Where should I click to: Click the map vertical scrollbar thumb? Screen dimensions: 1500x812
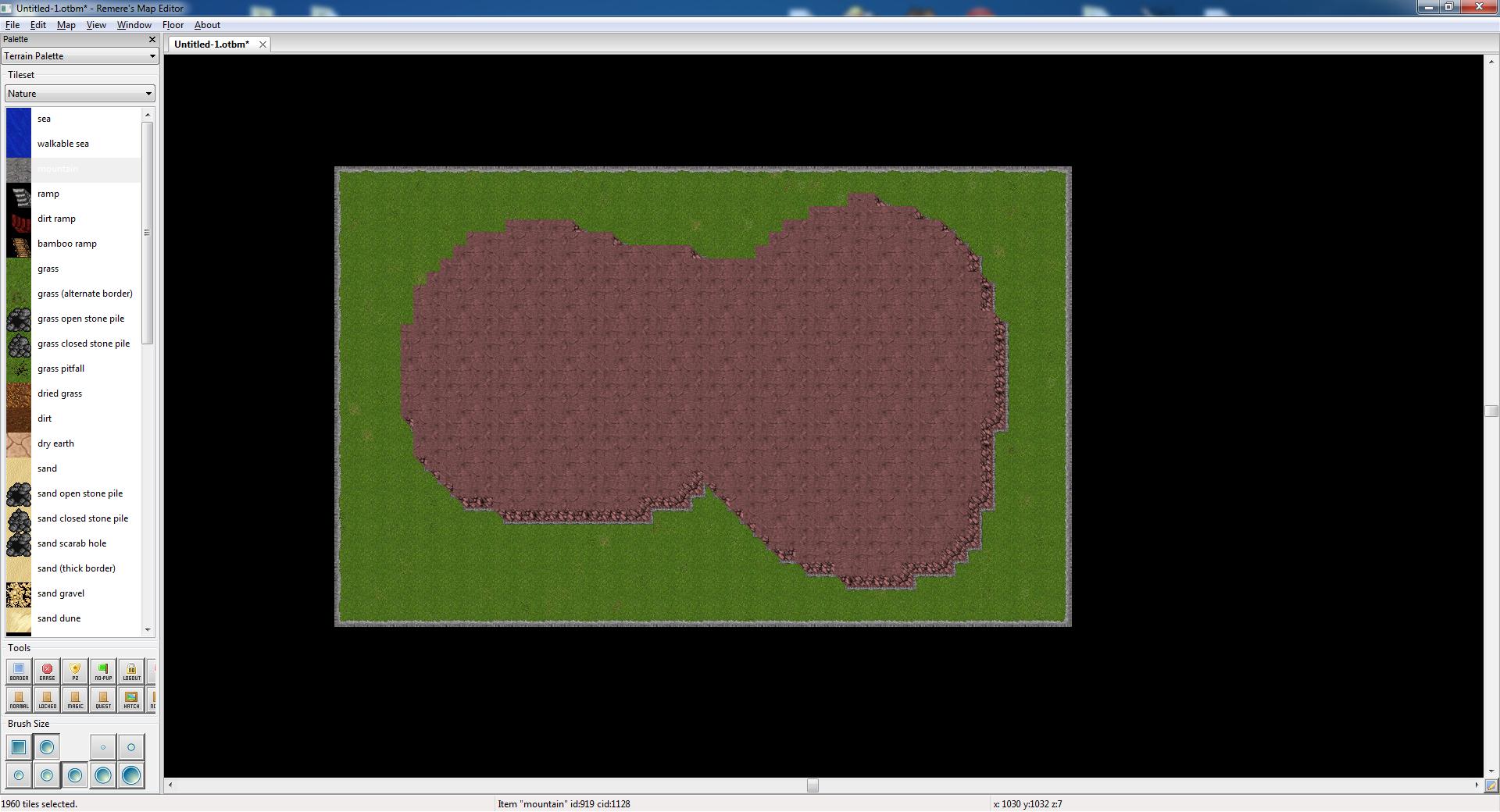(x=1491, y=411)
